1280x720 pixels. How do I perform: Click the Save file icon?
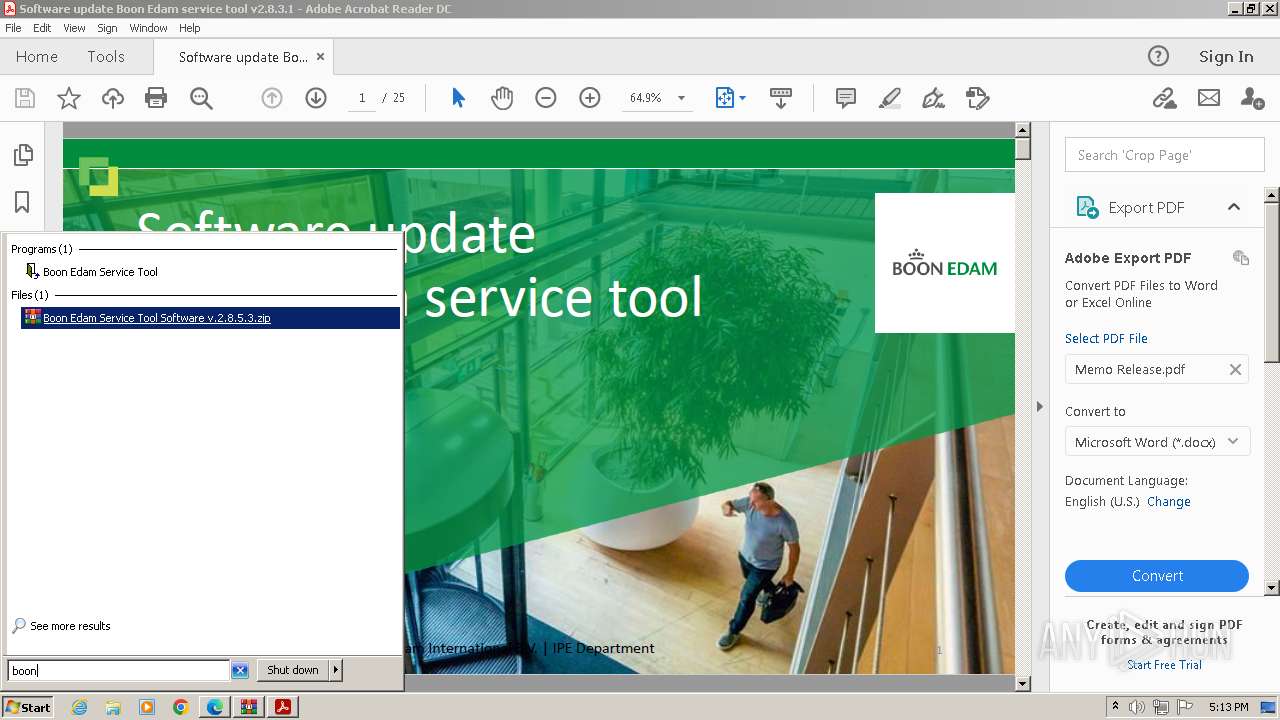(25, 98)
